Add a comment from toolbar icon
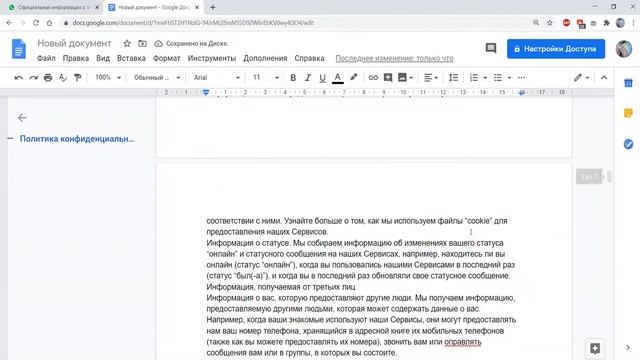640x360 pixels. [x=388, y=78]
